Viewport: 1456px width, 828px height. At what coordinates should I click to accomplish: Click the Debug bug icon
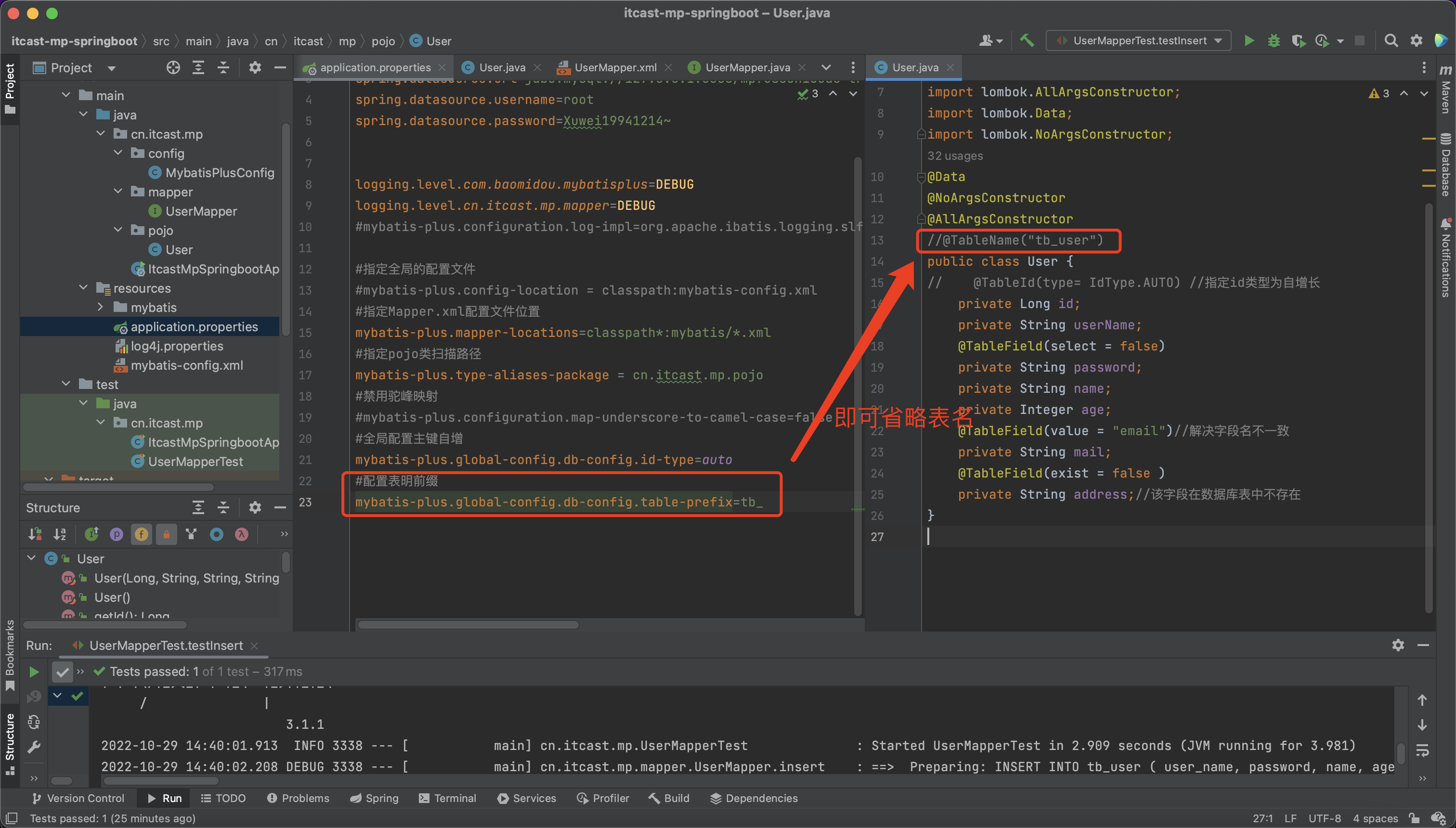(x=1274, y=41)
